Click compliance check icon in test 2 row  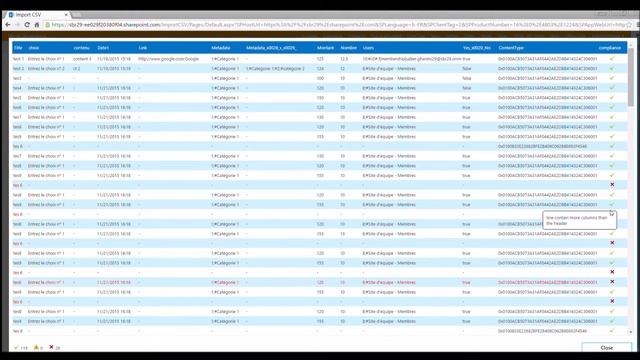coord(612,69)
